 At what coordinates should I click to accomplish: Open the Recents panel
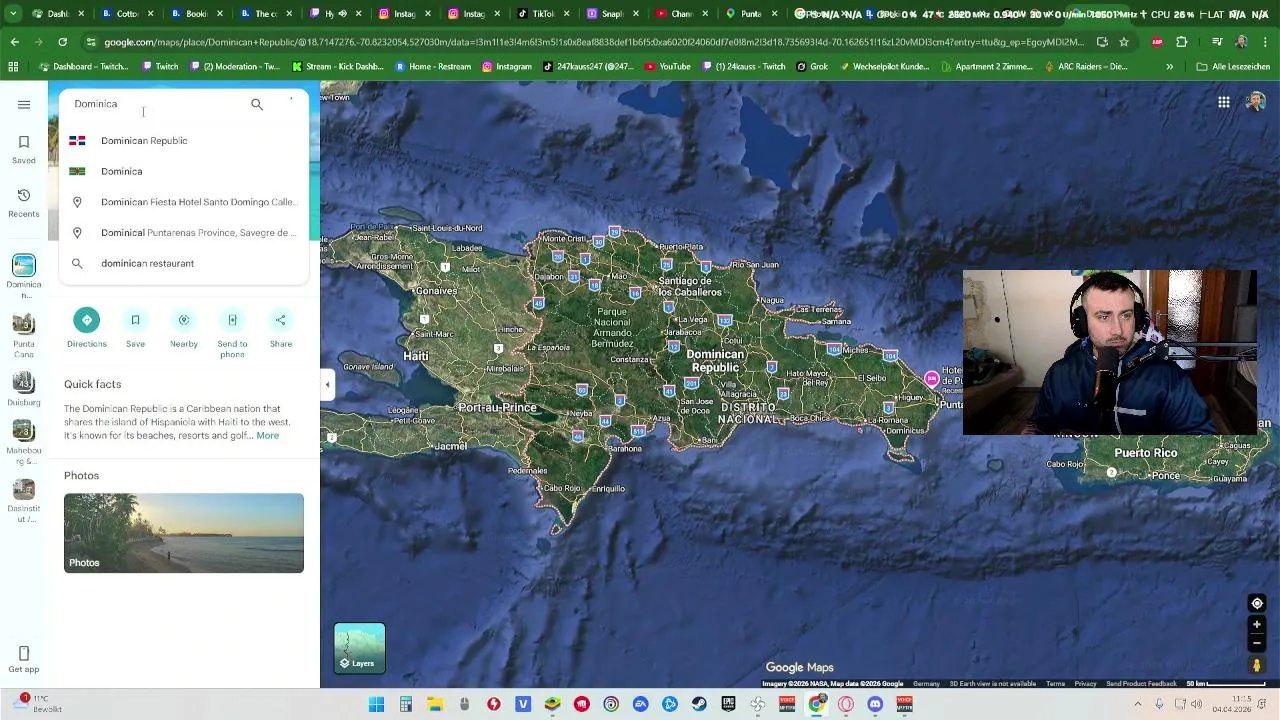click(24, 203)
